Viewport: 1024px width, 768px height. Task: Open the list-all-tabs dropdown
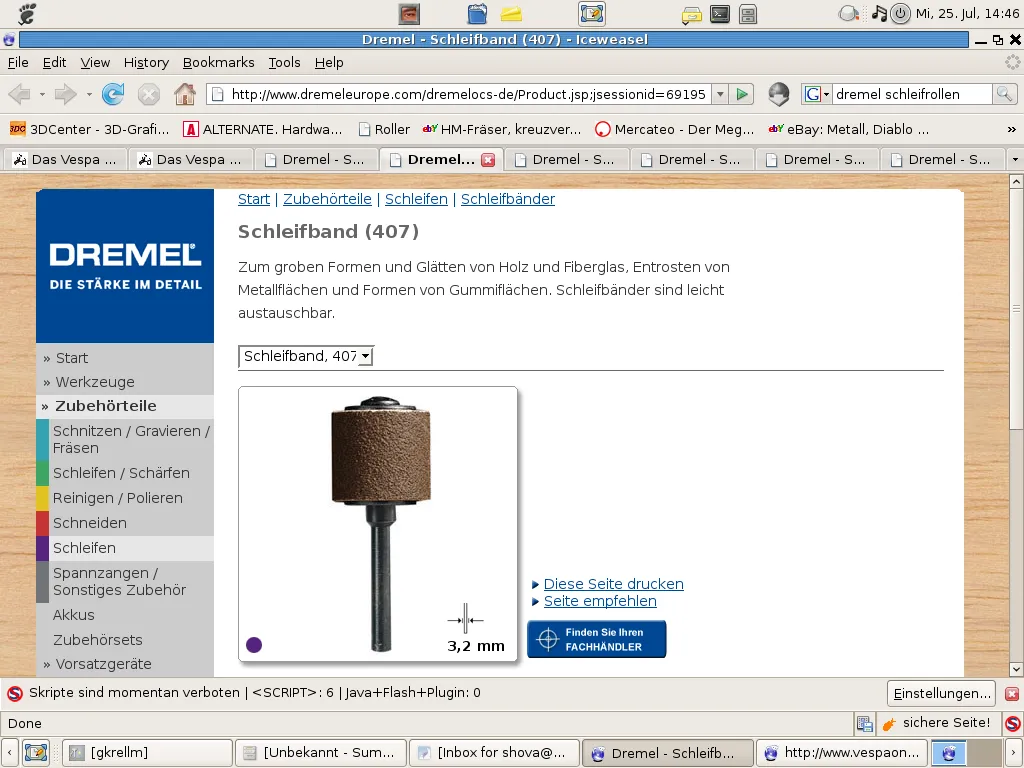click(x=1015, y=160)
